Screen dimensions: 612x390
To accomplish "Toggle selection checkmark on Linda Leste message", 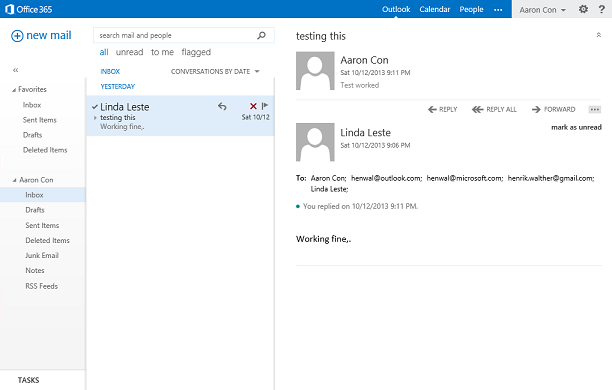I will (94, 107).
